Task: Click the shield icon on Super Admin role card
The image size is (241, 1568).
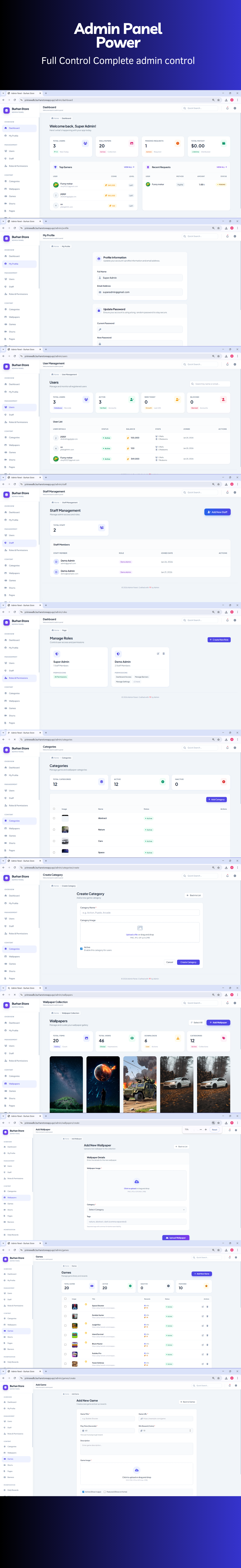Action: tap(57, 654)
